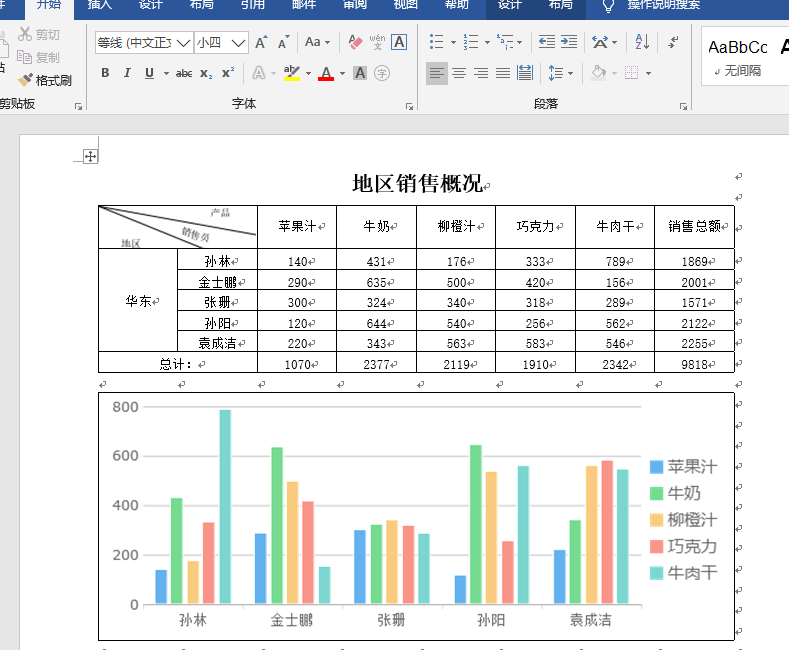This screenshot has height=650, width=789.
Task: Click the Cut (剪切) button
Action: pos(39,34)
